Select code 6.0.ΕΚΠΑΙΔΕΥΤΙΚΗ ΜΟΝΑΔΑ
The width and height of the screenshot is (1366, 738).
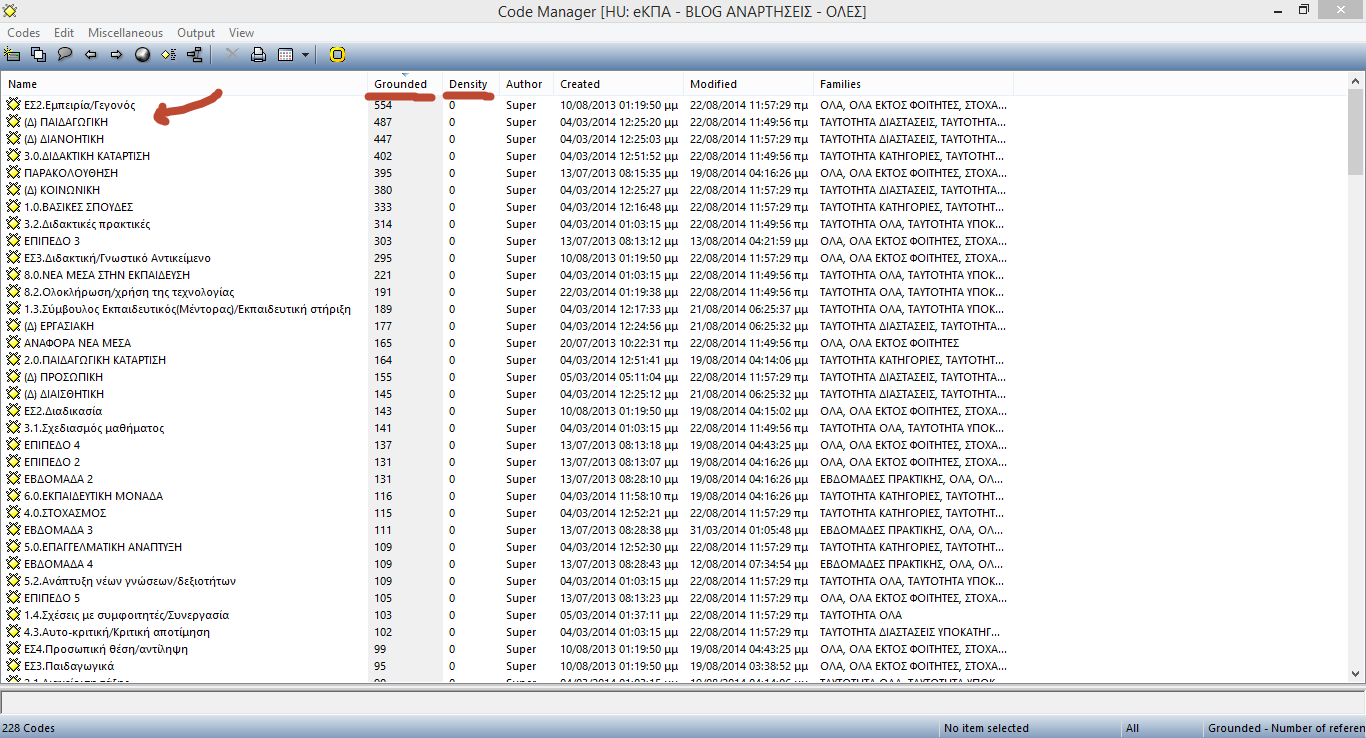(93, 496)
